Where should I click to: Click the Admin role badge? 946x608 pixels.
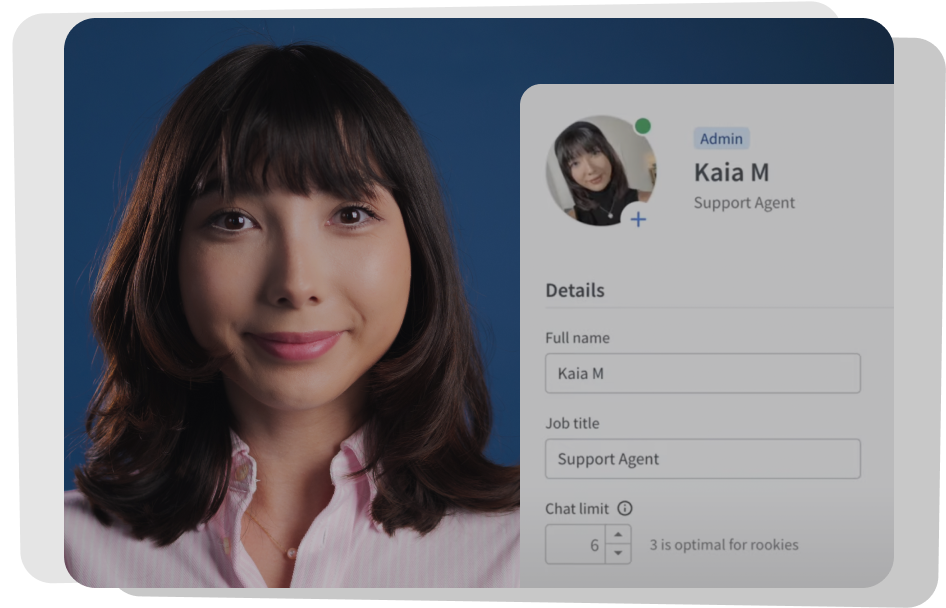[721, 139]
